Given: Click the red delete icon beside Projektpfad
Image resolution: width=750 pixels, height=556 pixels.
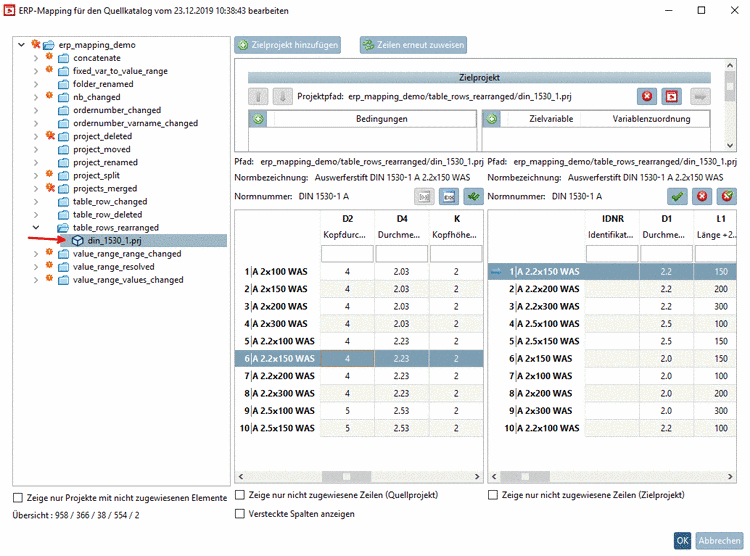Looking at the screenshot, I should [x=647, y=97].
